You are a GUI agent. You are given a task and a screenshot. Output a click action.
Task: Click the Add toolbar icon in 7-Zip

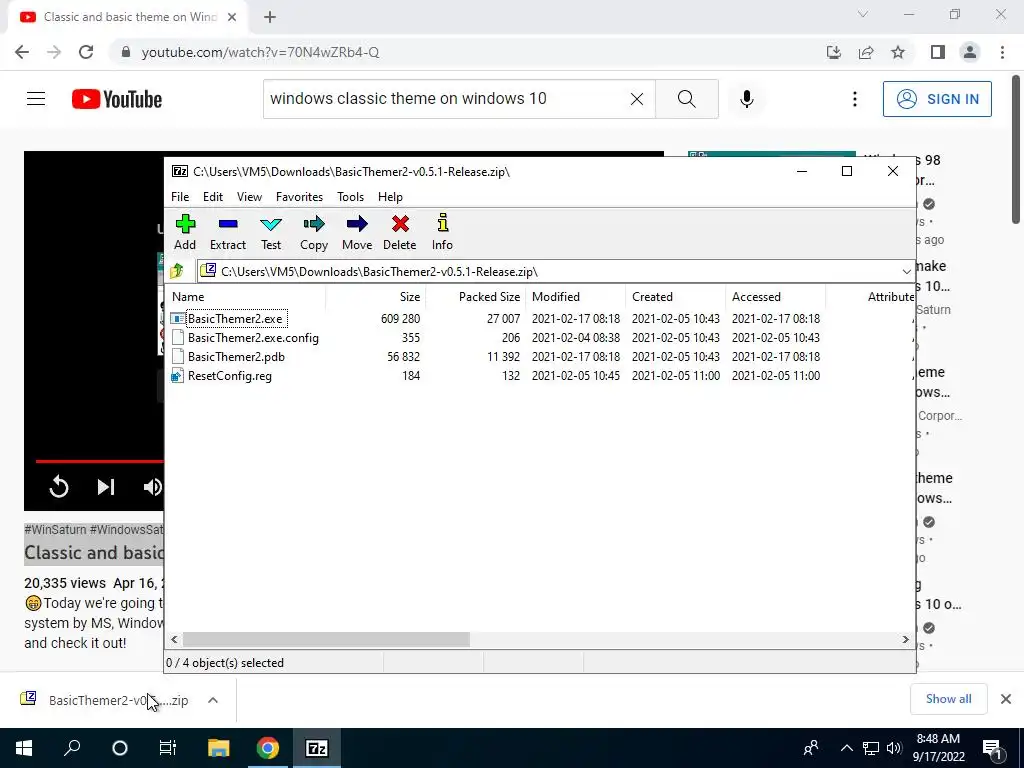point(185,232)
